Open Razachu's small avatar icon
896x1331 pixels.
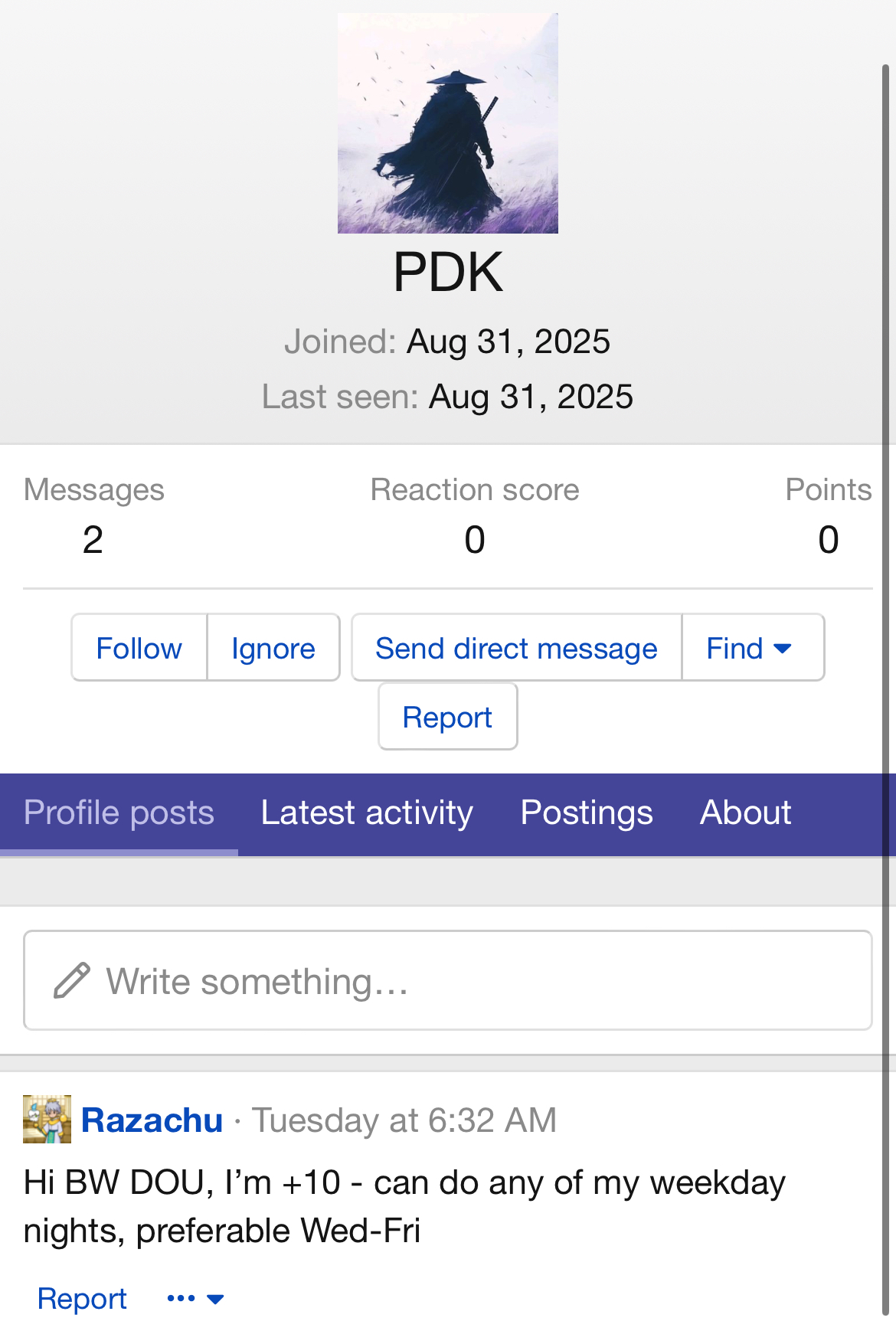tap(47, 1120)
